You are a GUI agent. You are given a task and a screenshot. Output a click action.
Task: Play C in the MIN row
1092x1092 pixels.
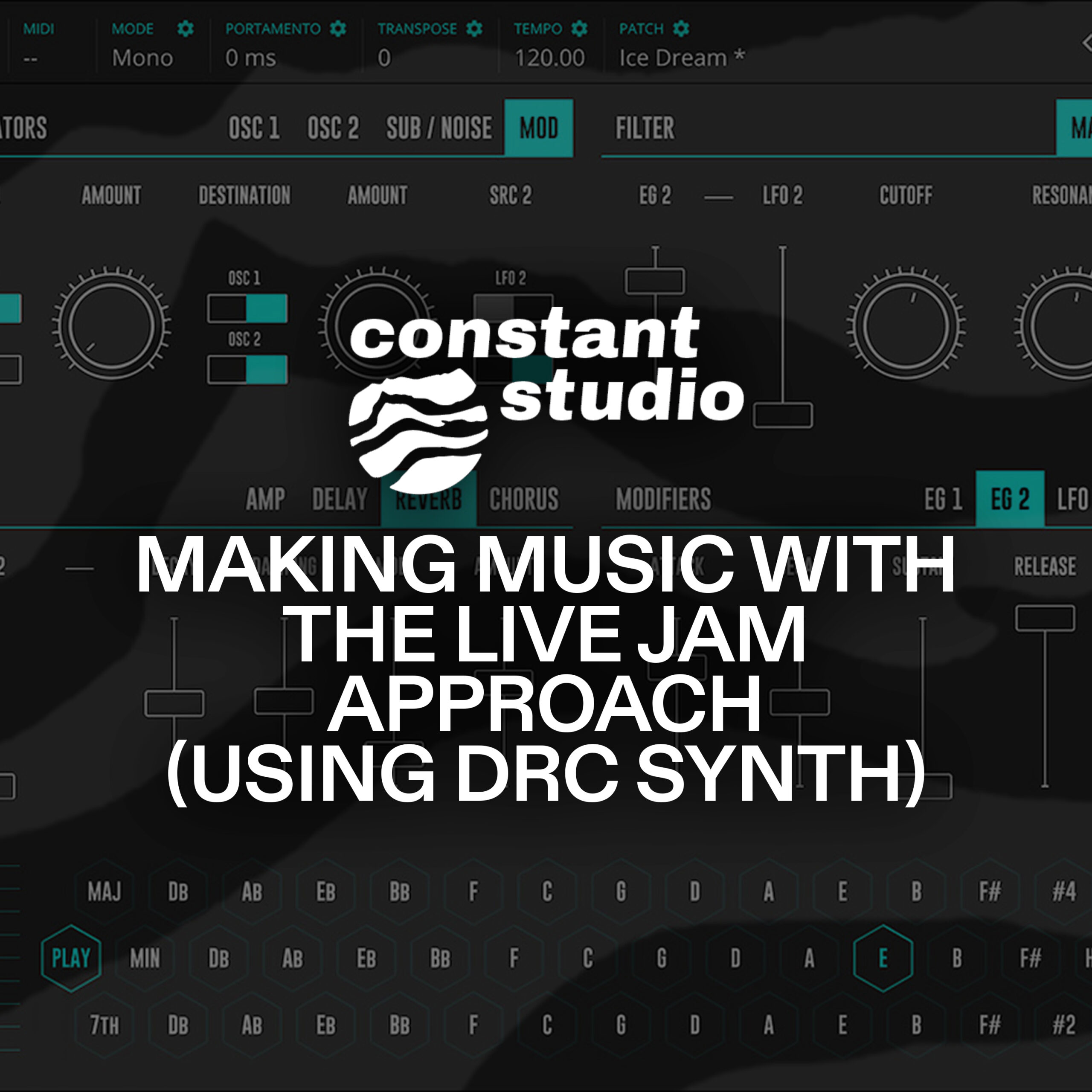588,958
